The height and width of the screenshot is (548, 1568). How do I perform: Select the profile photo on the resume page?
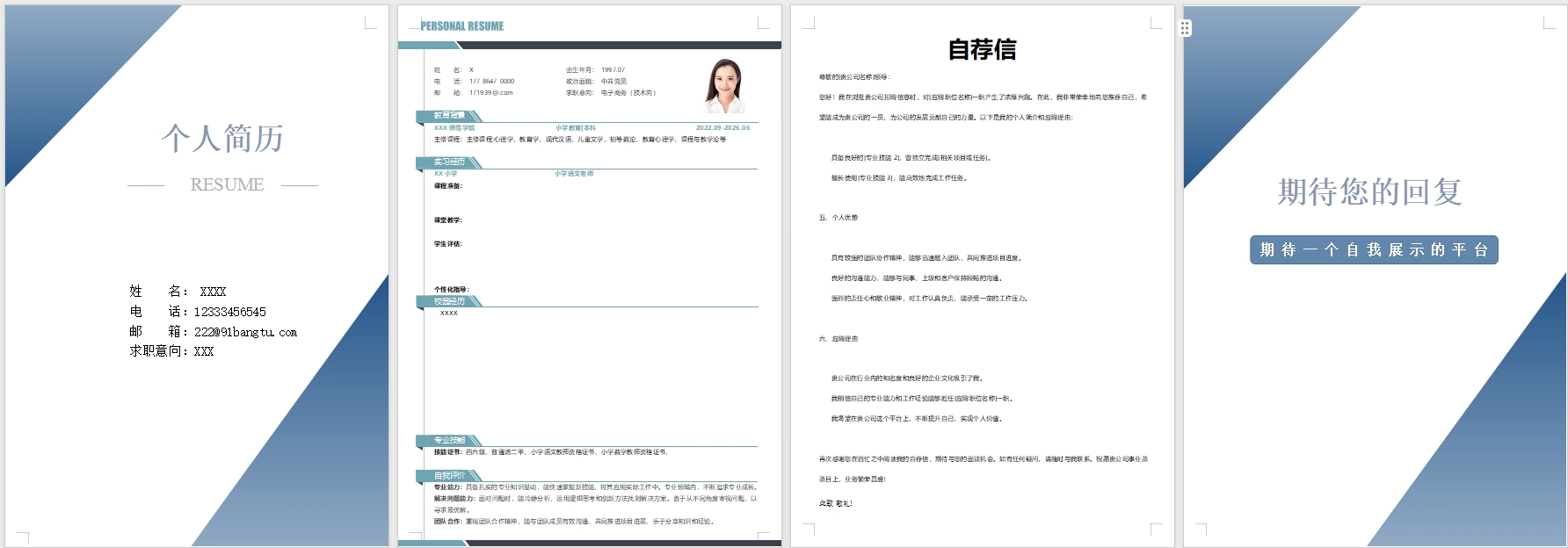point(726,86)
